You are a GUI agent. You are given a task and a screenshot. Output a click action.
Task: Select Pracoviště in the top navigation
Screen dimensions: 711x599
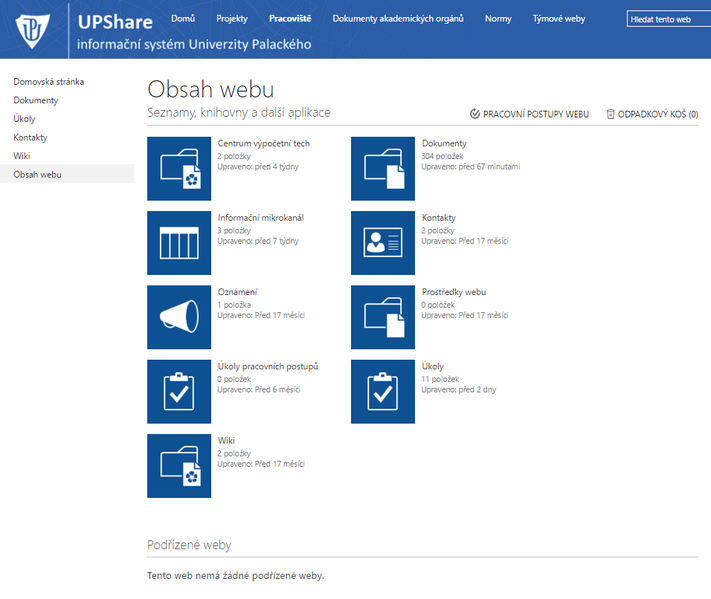[x=290, y=19]
